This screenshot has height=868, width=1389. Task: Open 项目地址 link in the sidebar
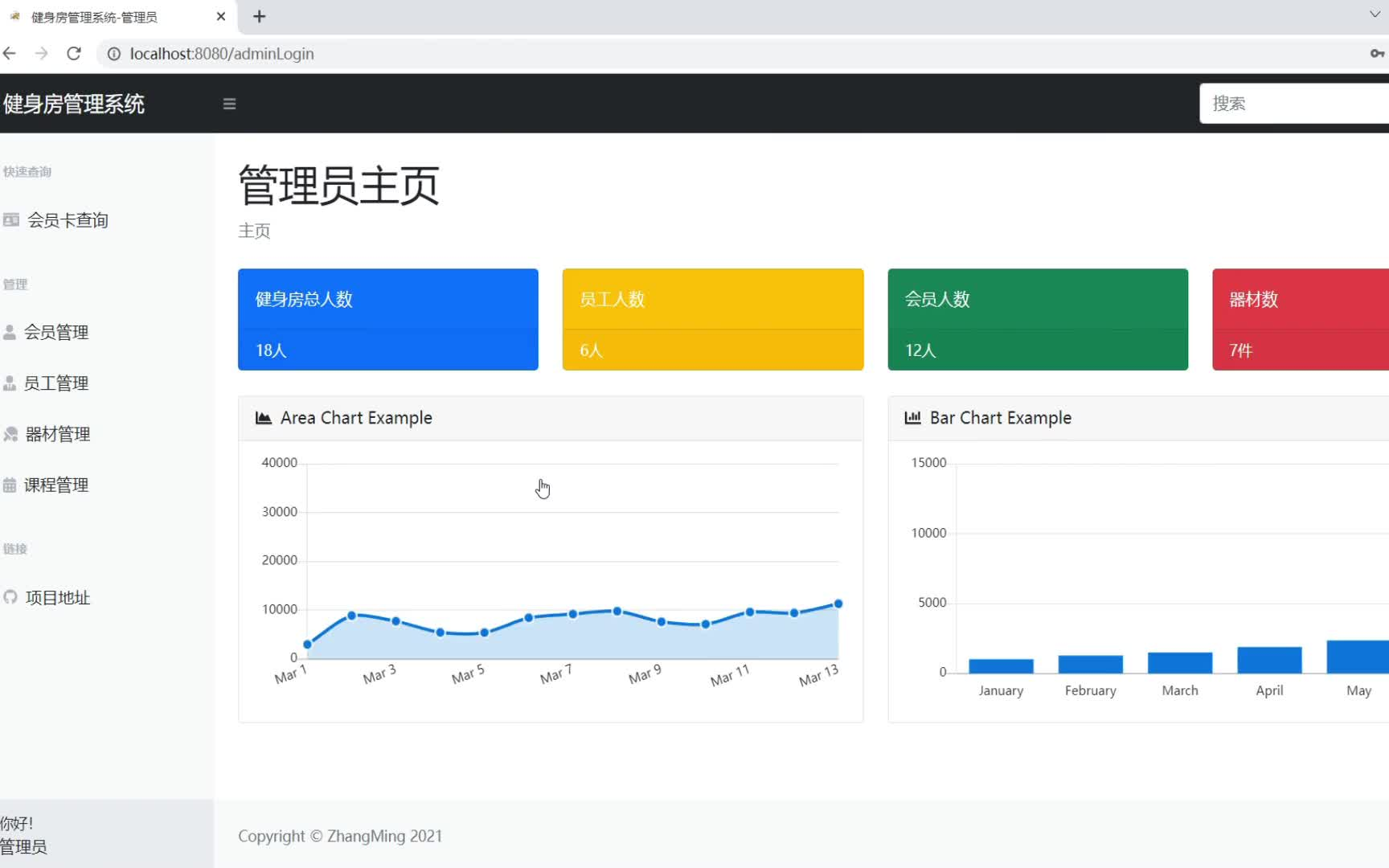click(x=58, y=597)
